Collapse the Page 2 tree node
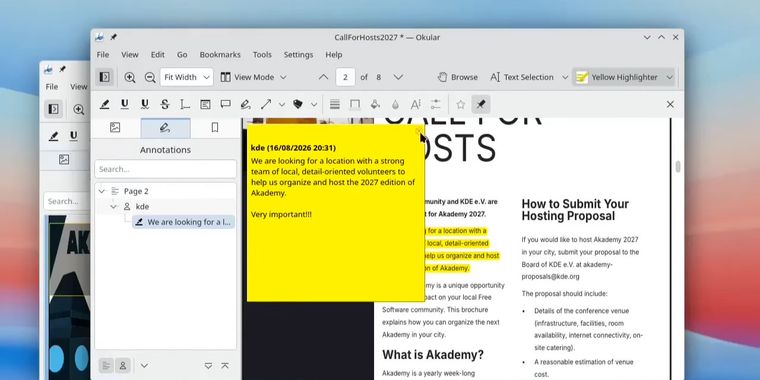Image resolution: width=760 pixels, height=380 pixels. (101, 191)
